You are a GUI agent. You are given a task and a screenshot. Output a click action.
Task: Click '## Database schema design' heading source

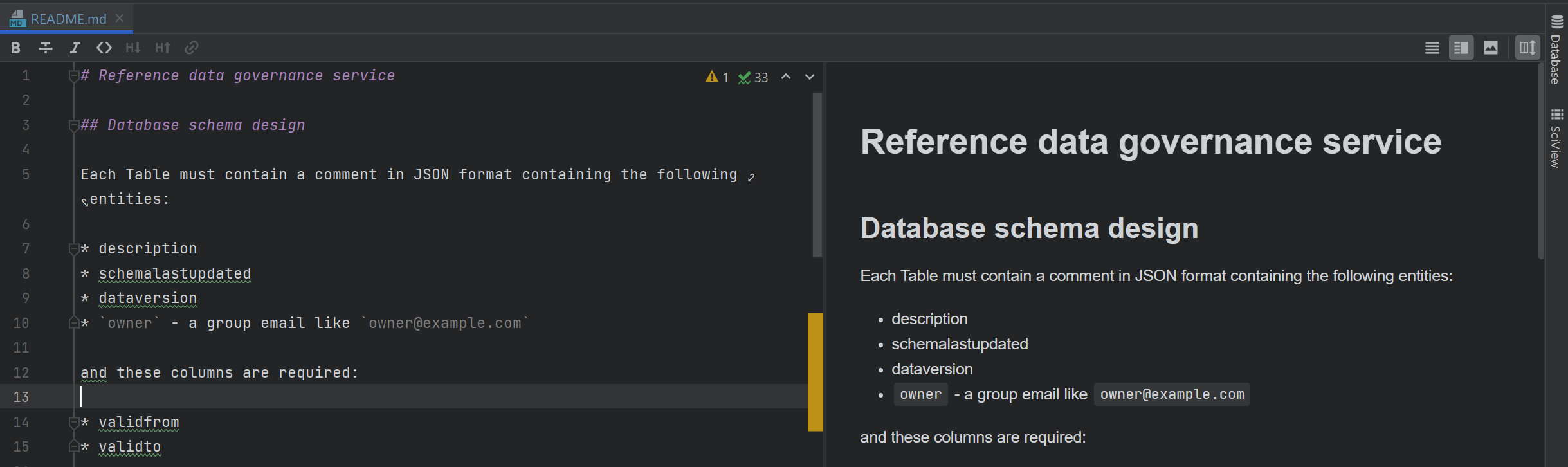(x=193, y=125)
